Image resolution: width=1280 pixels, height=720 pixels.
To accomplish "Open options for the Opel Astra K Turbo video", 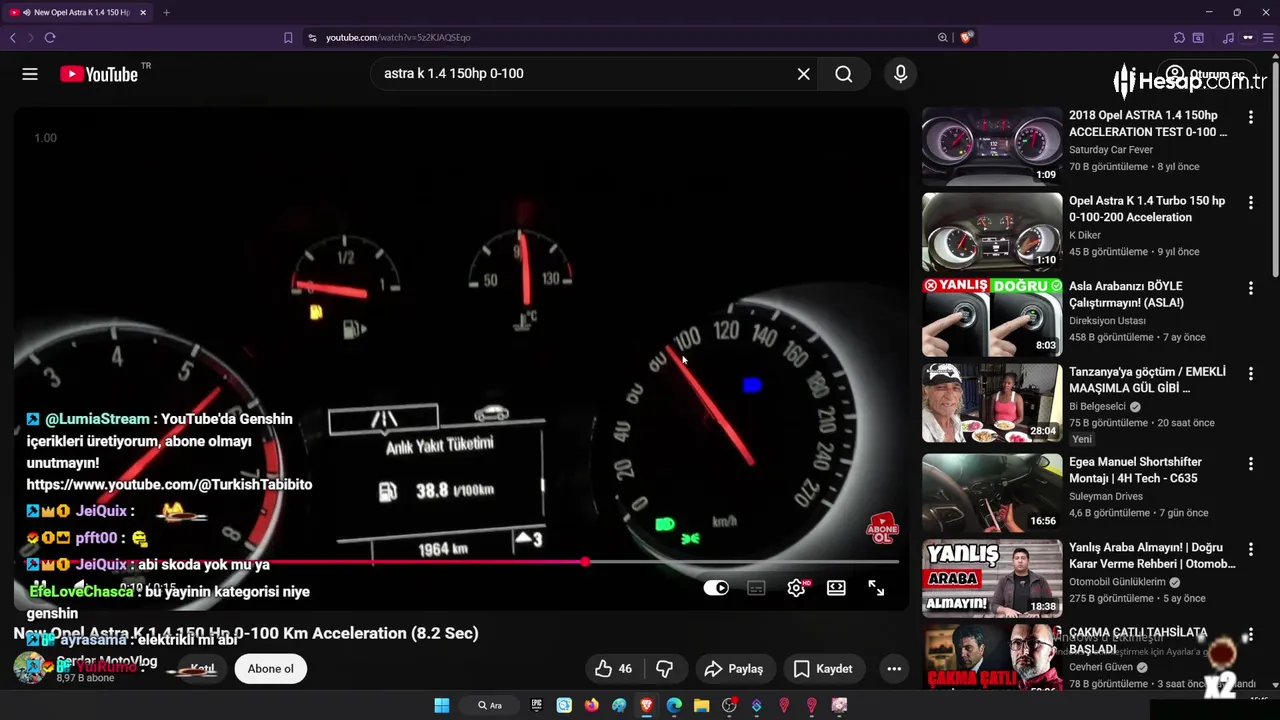I will point(1250,203).
